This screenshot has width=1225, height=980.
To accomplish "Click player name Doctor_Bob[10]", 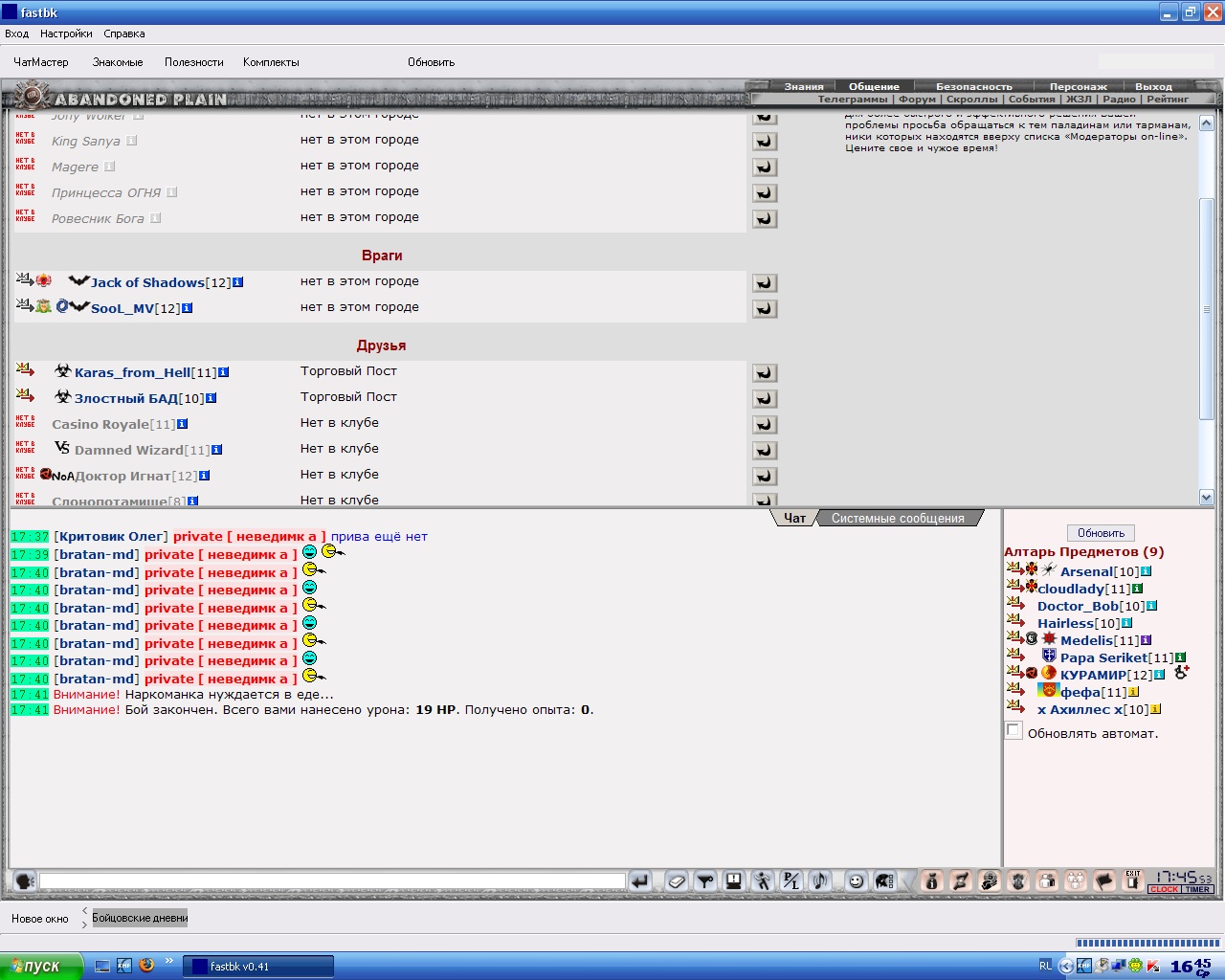I will coord(1091,606).
